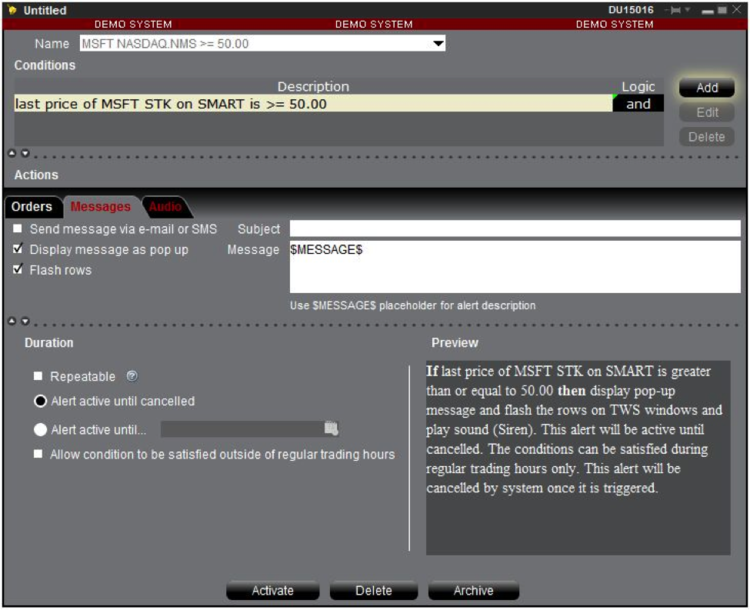Click the alert bell icon in title bar
This screenshot has height=610, width=750.
click(12, 10)
